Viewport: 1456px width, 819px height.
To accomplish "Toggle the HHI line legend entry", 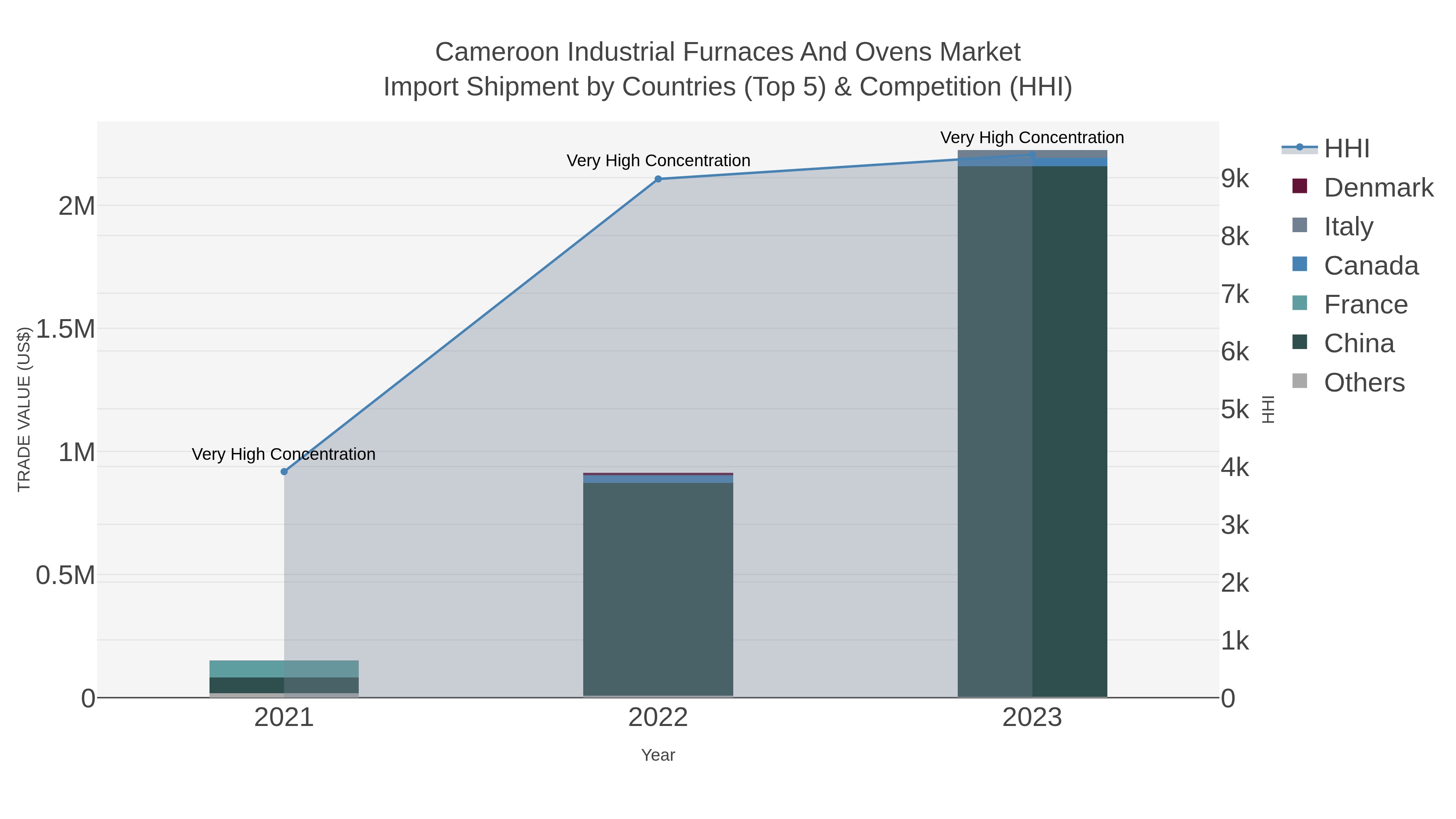I will [x=1325, y=149].
